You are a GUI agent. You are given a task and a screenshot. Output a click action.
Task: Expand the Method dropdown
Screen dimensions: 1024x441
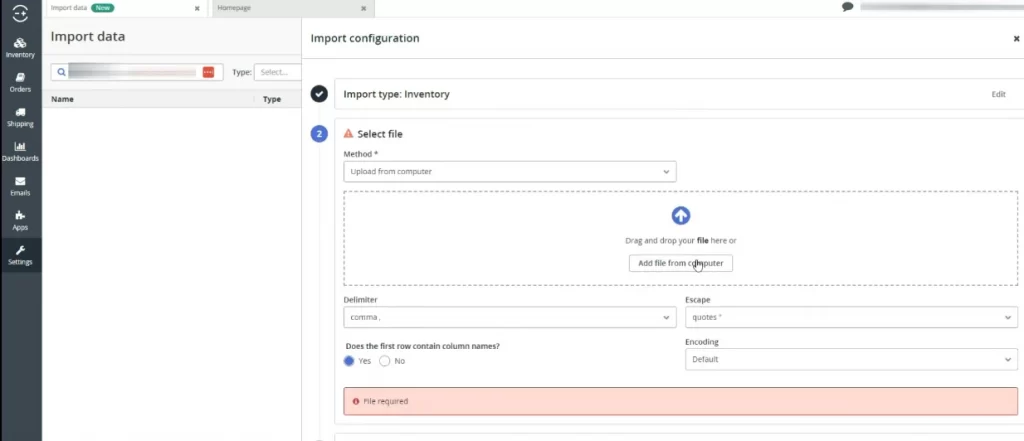click(x=510, y=172)
